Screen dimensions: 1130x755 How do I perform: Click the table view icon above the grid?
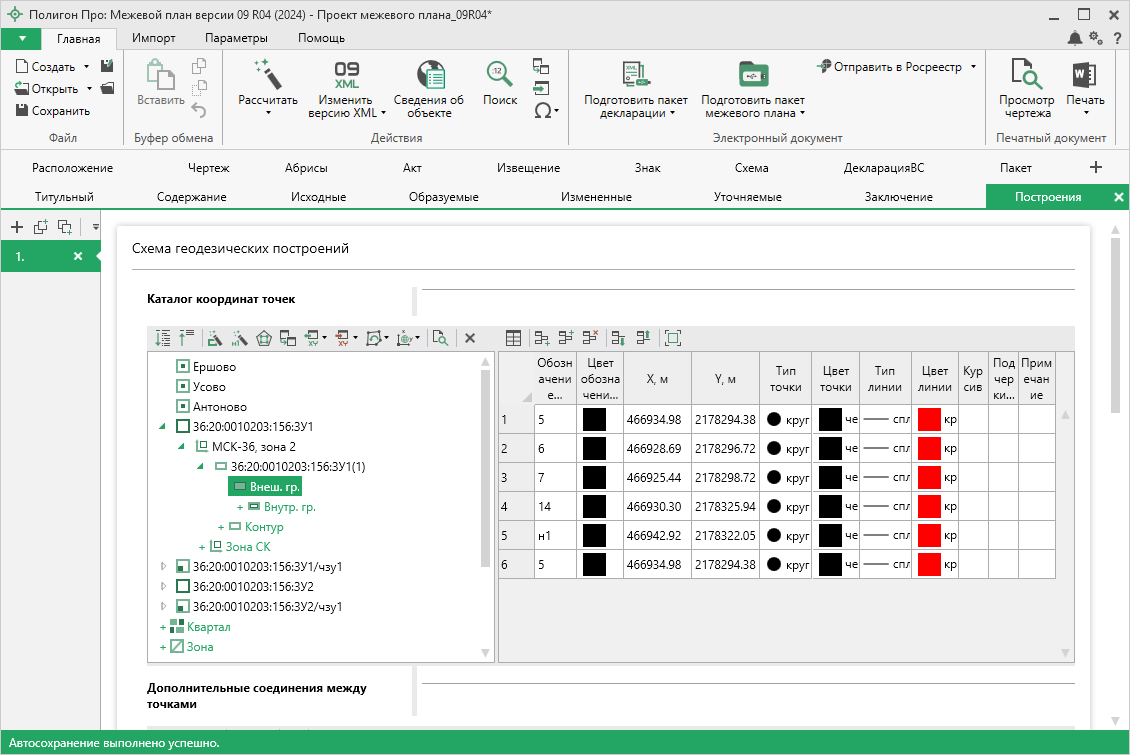point(513,338)
